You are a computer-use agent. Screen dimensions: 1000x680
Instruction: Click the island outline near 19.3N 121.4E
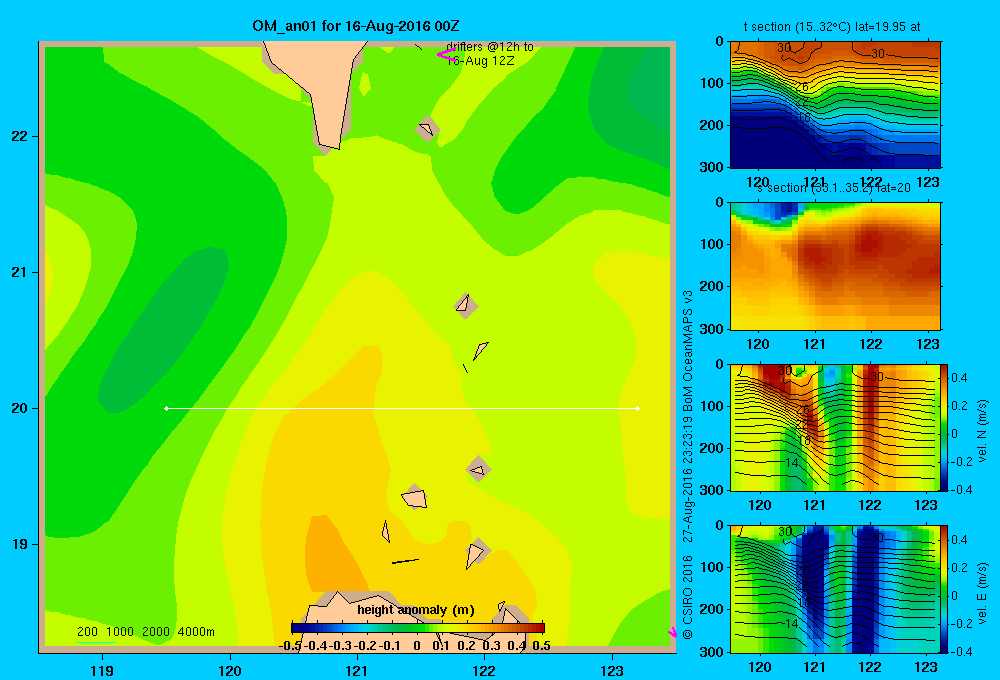[x=414, y=497]
